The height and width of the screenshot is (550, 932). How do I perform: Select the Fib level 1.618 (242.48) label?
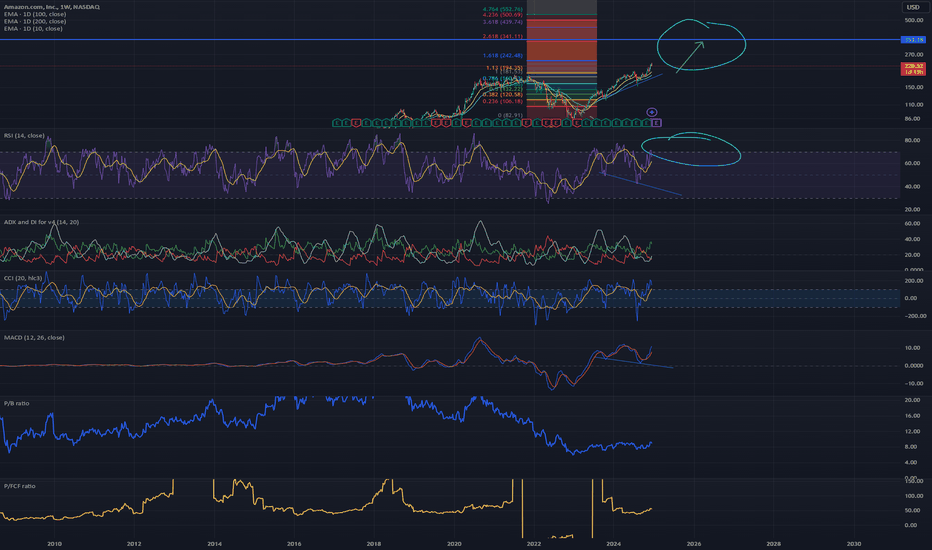click(x=503, y=55)
